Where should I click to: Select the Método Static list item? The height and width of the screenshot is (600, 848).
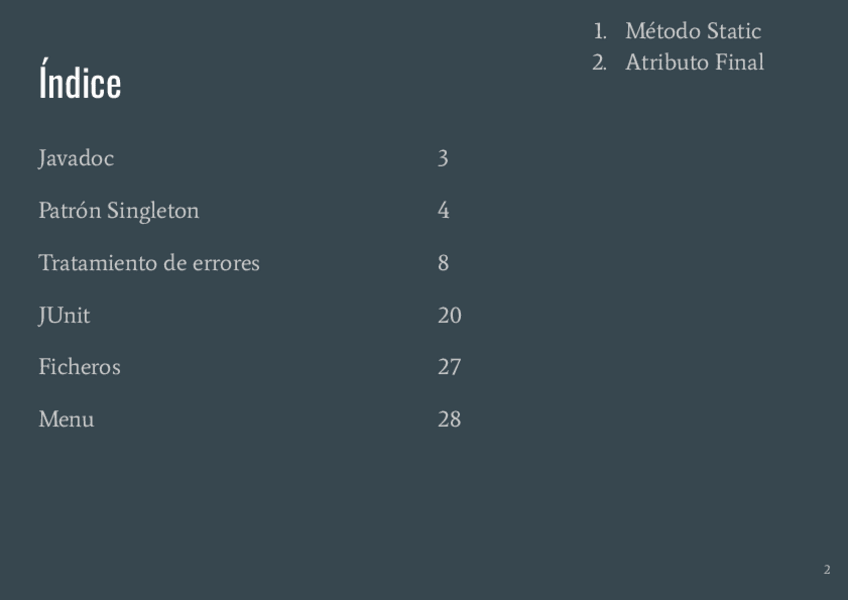693,31
